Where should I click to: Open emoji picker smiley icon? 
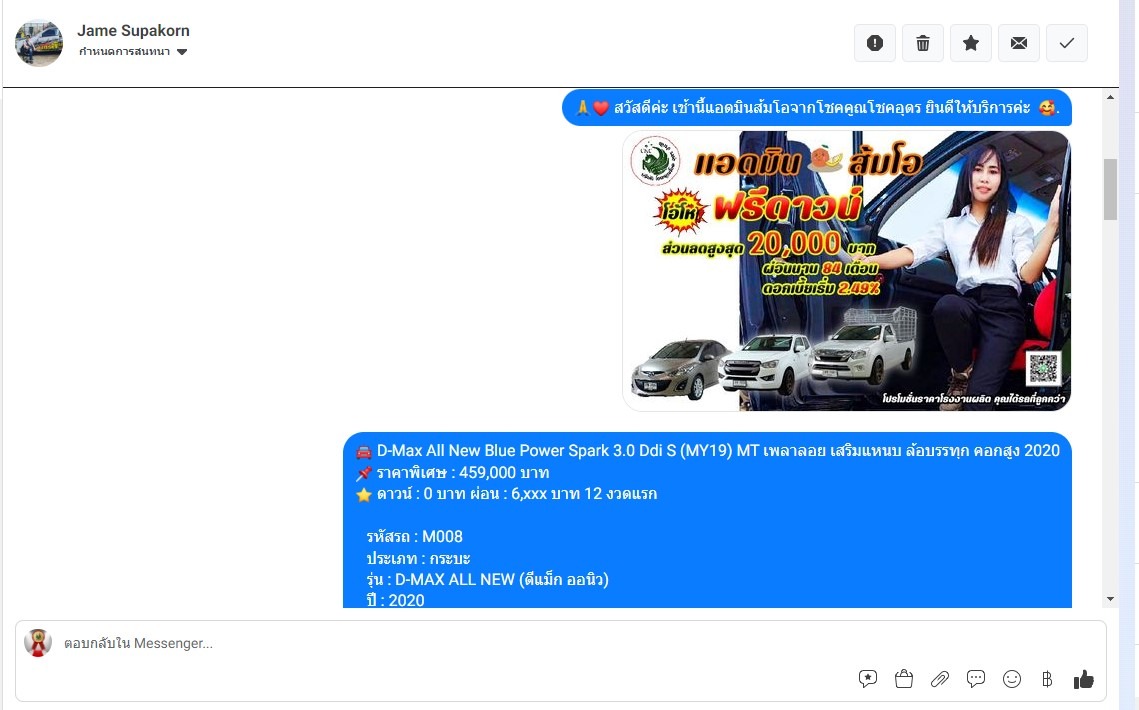tap(1012, 679)
